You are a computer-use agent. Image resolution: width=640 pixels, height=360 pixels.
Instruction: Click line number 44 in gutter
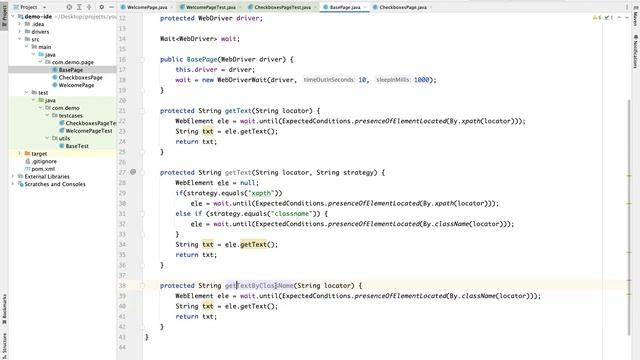coord(122,347)
